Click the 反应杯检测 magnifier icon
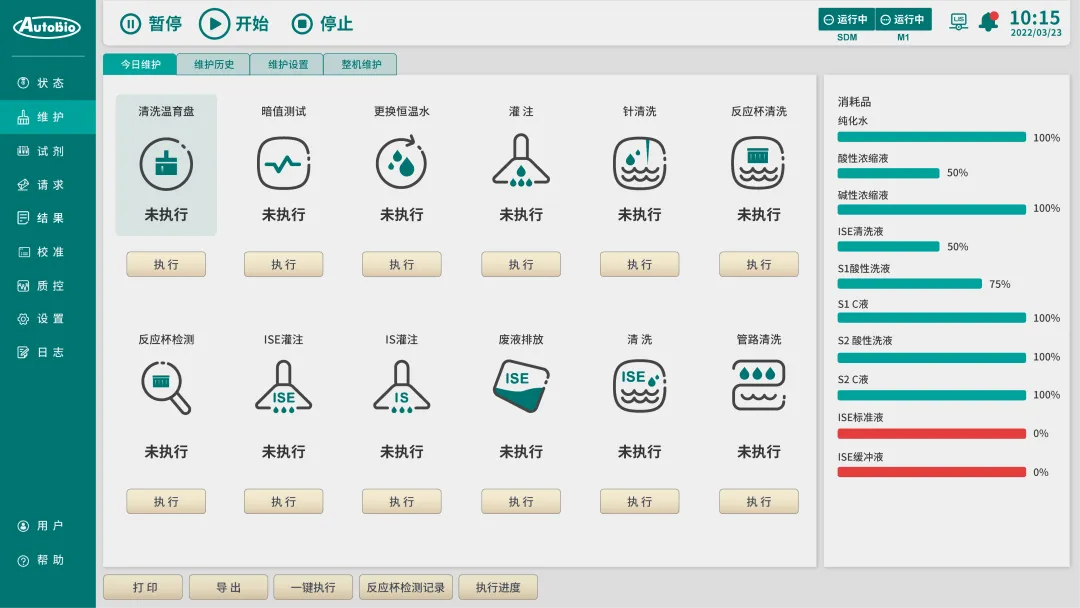This screenshot has height=608, width=1080. click(x=166, y=388)
